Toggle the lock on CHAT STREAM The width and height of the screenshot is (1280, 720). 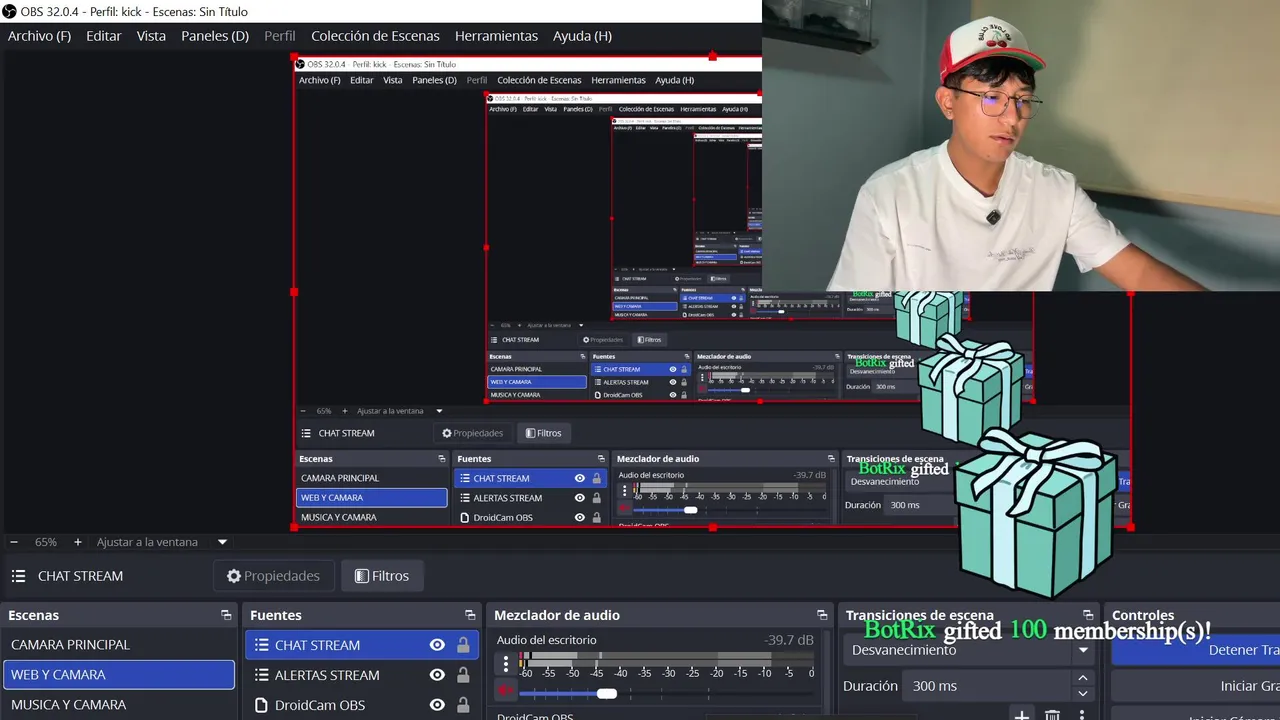tap(463, 645)
